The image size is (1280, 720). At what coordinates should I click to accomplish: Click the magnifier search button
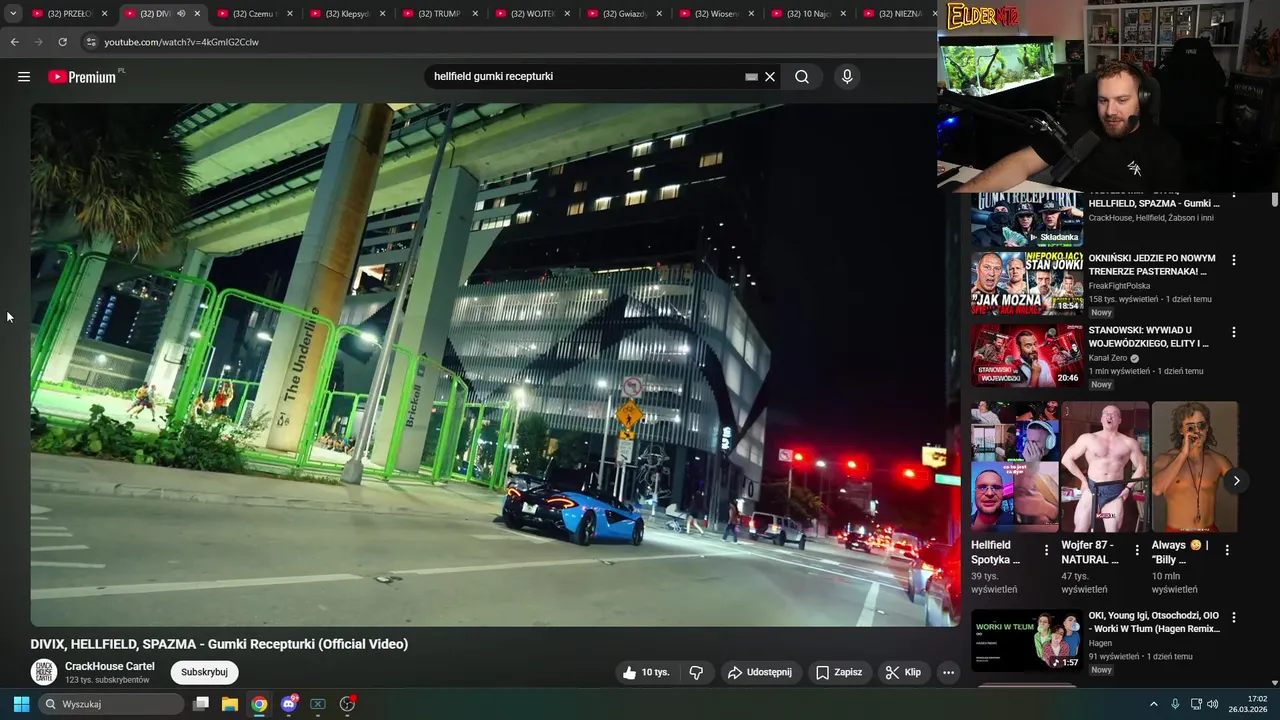(802, 77)
